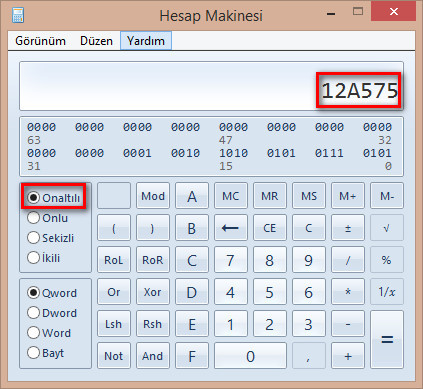Click the percent button

[x=387, y=260]
